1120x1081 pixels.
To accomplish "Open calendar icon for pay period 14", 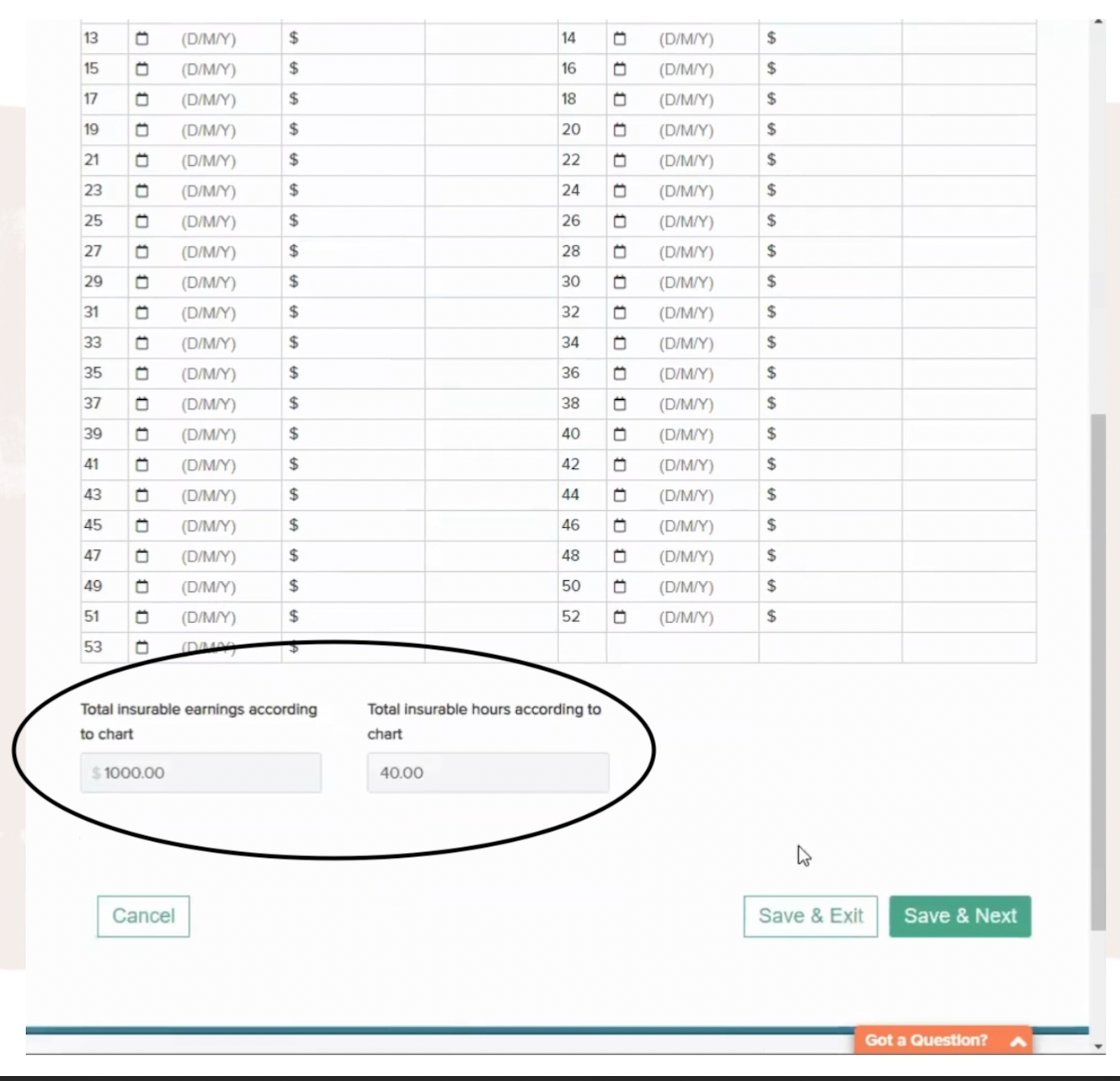I will [x=620, y=39].
